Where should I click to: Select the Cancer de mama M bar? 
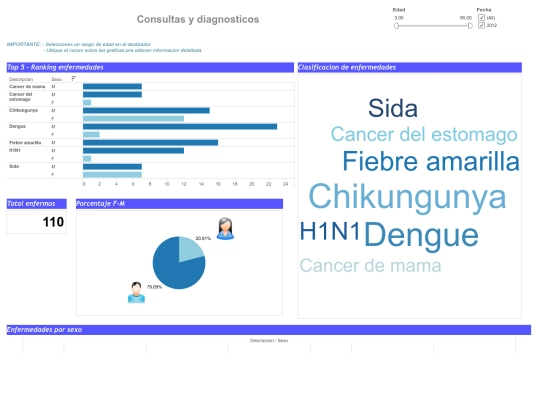click(112, 86)
